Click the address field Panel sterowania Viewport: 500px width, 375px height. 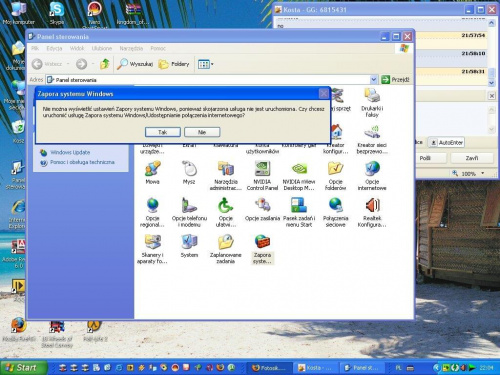(208, 80)
